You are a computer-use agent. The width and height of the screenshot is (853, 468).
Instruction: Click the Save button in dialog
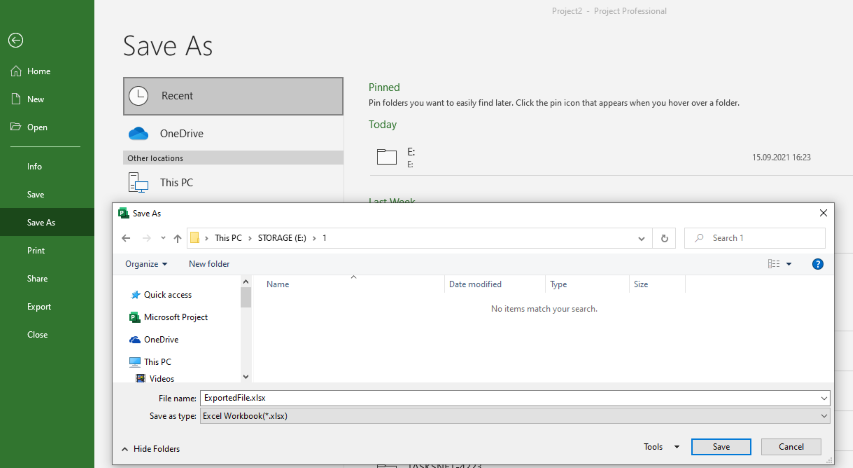(721, 447)
